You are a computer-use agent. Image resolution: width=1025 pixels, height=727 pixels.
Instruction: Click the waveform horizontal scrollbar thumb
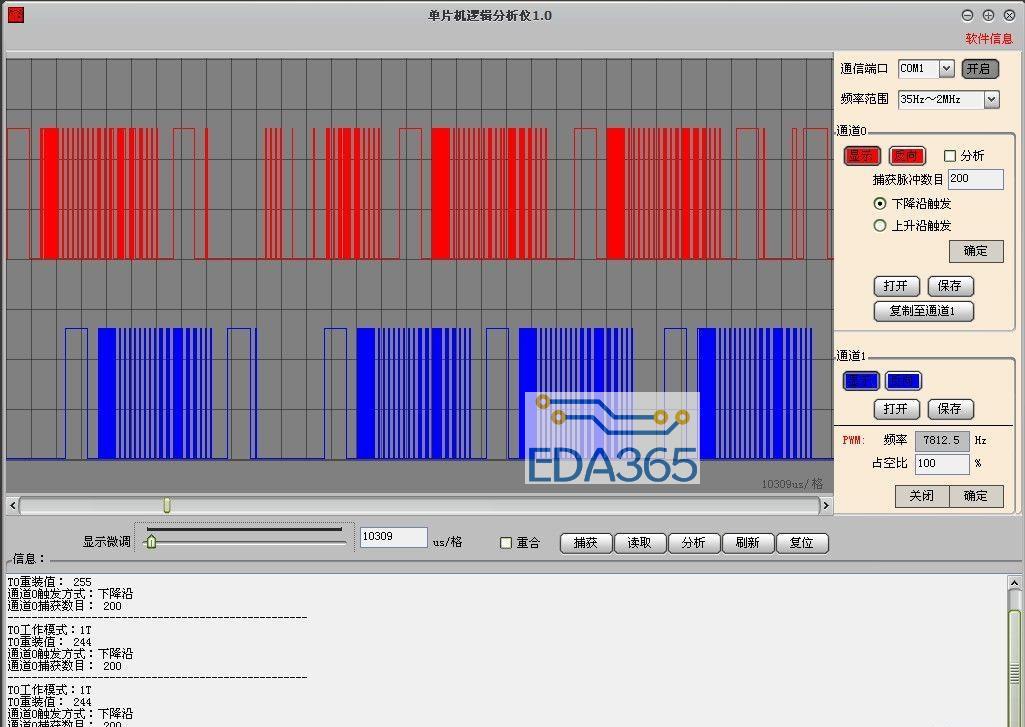tap(167, 505)
